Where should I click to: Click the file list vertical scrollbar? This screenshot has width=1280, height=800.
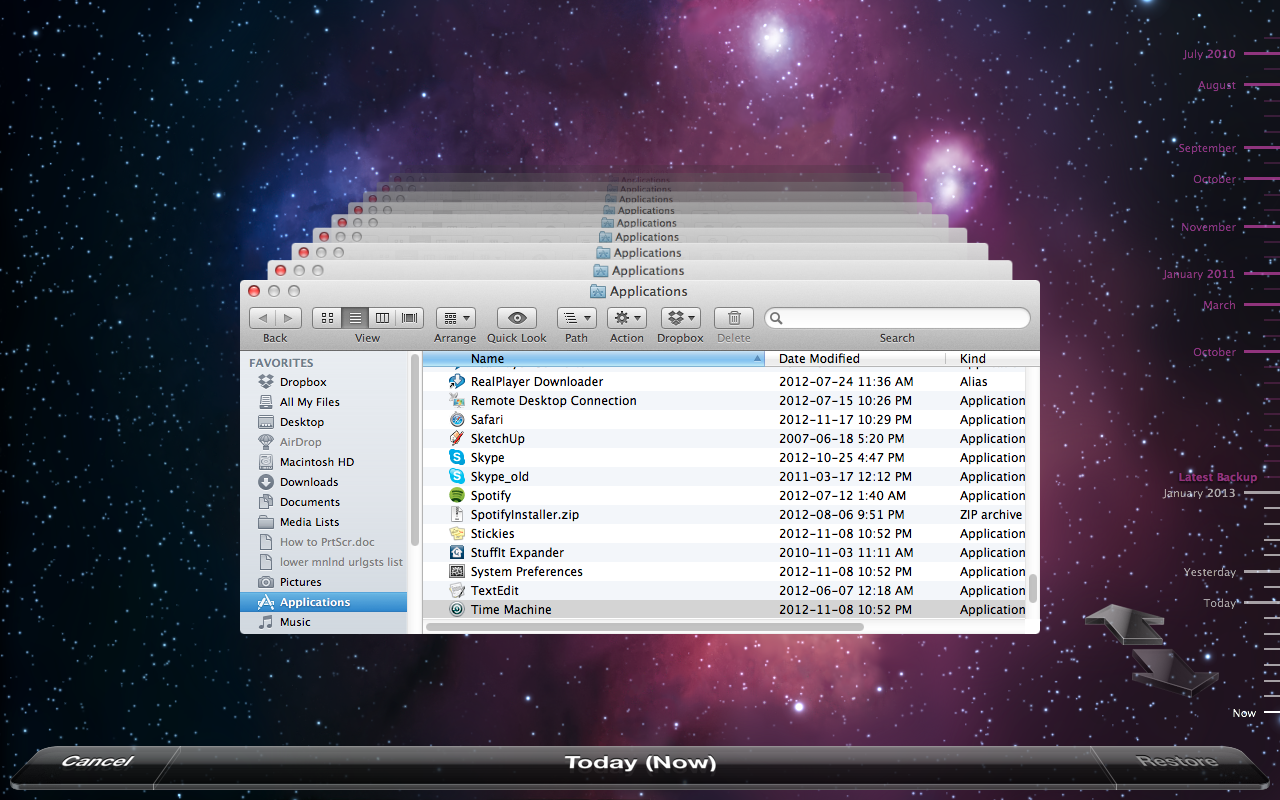pyautogui.click(x=1033, y=588)
